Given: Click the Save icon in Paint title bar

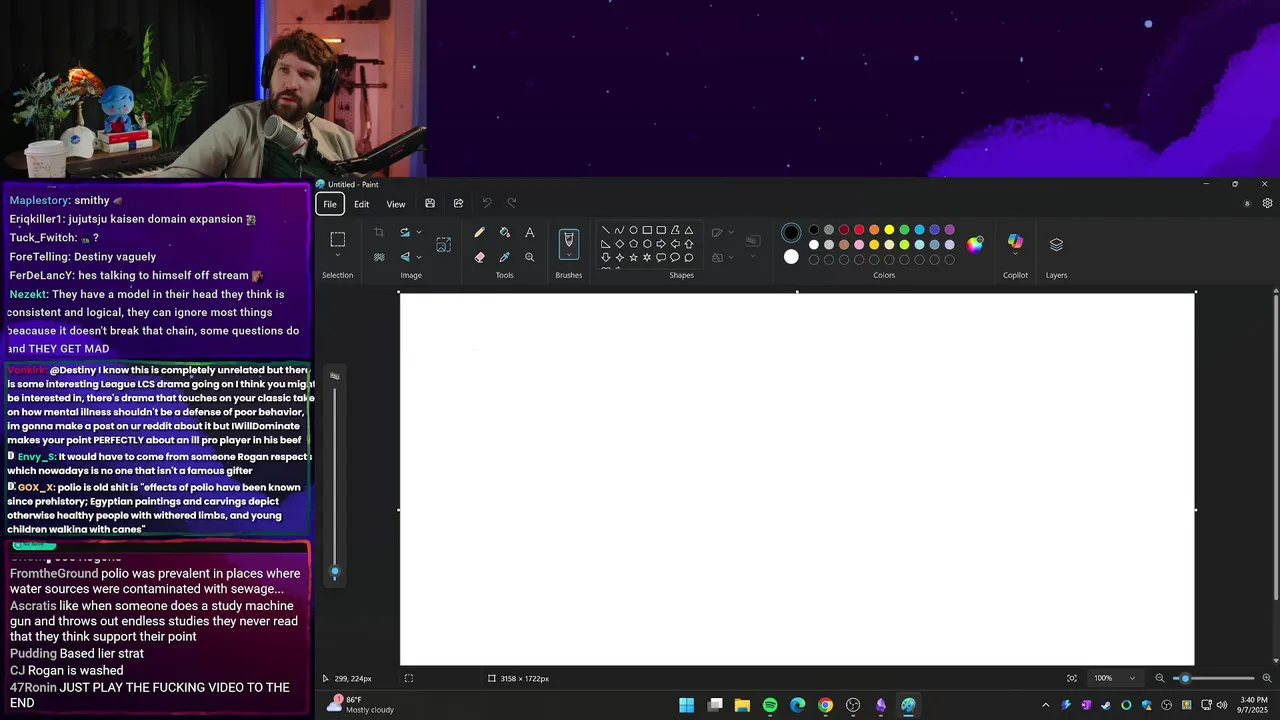Looking at the screenshot, I should [430, 204].
